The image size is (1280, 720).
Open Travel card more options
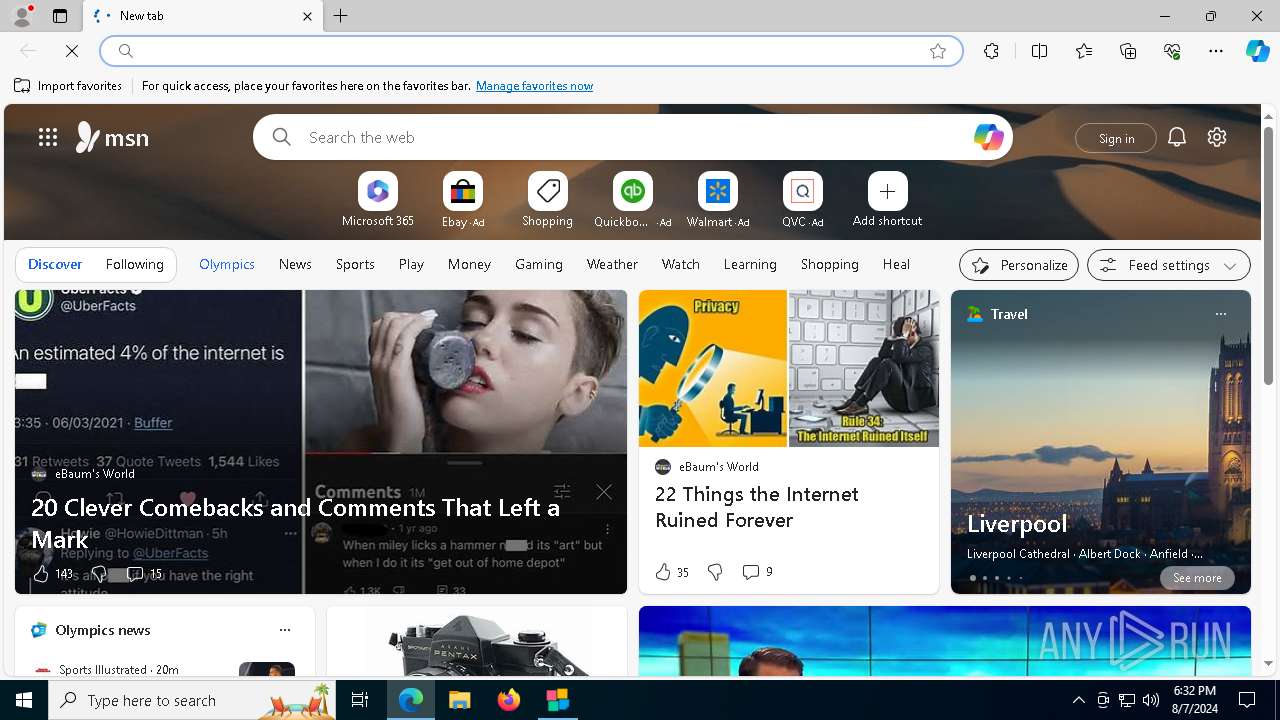(x=1220, y=314)
